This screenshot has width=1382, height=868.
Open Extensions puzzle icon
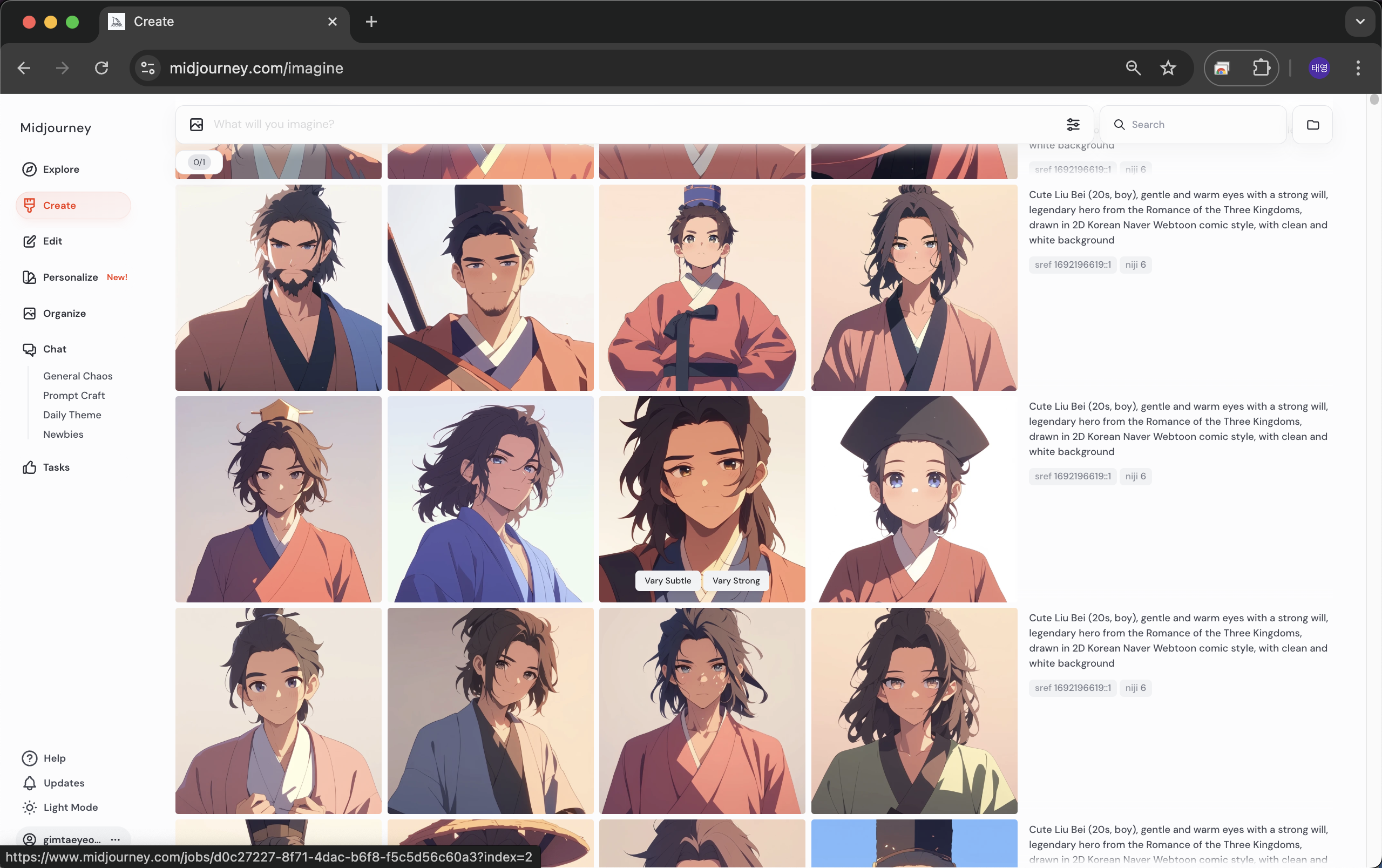tap(1261, 68)
